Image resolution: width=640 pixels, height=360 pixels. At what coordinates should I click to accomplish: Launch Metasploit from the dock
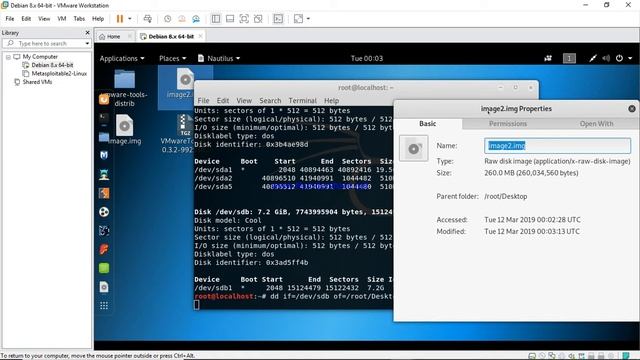pos(104,156)
